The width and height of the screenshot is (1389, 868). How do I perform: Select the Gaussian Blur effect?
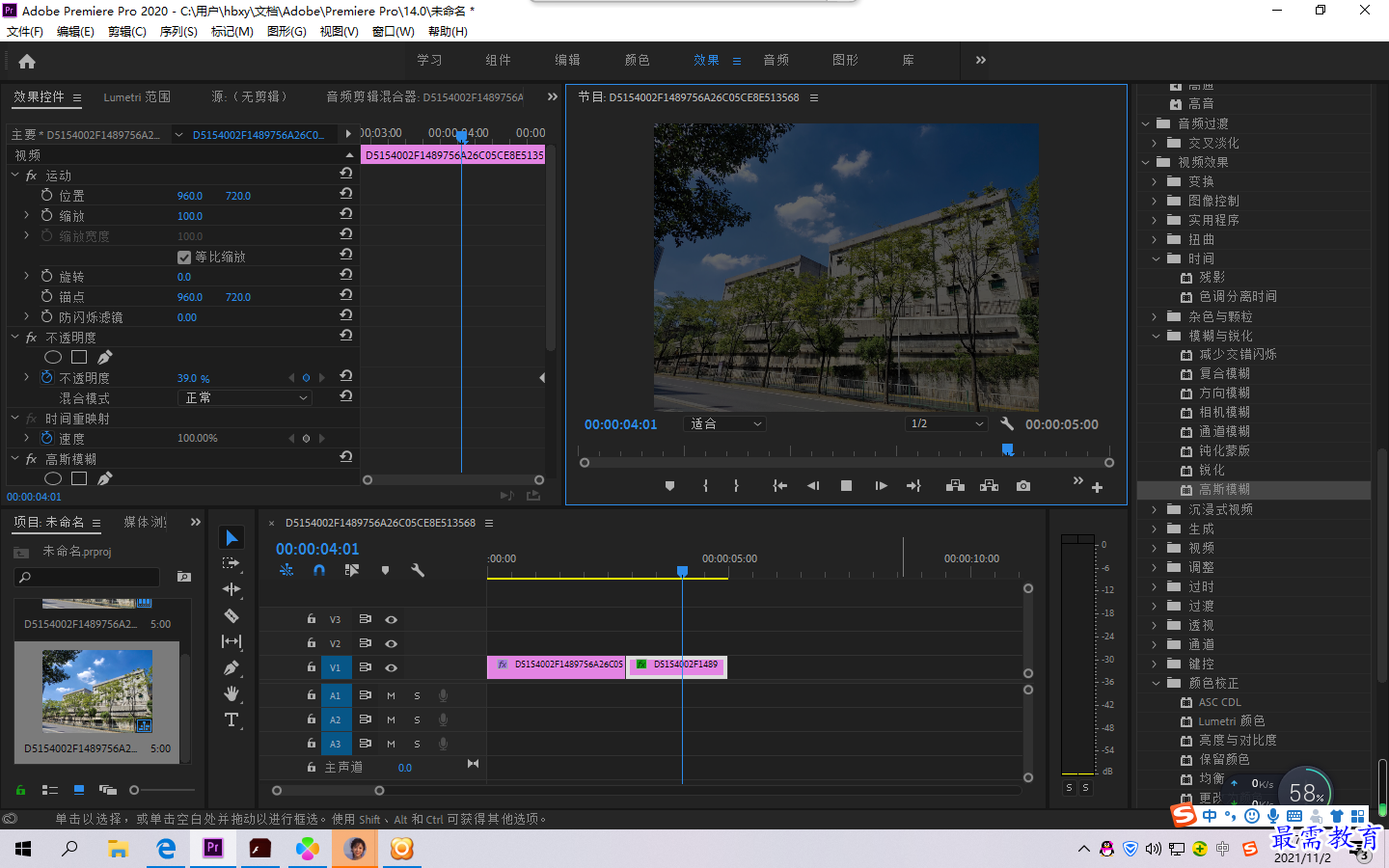(1225, 490)
